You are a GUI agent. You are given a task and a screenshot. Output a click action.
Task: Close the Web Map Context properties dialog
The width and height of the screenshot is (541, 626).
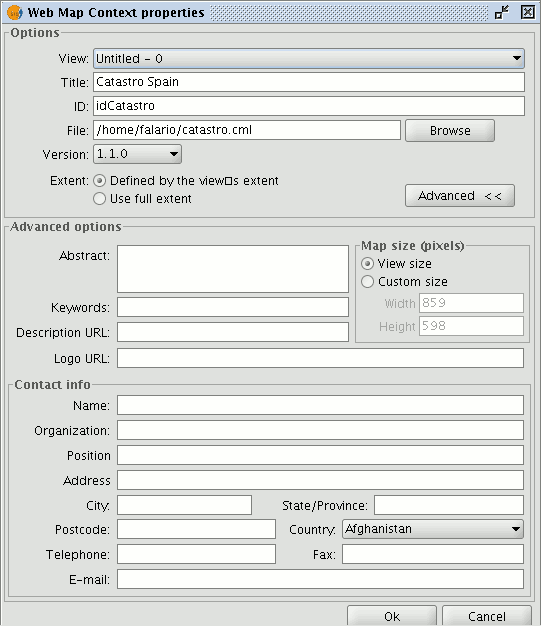[527, 12]
